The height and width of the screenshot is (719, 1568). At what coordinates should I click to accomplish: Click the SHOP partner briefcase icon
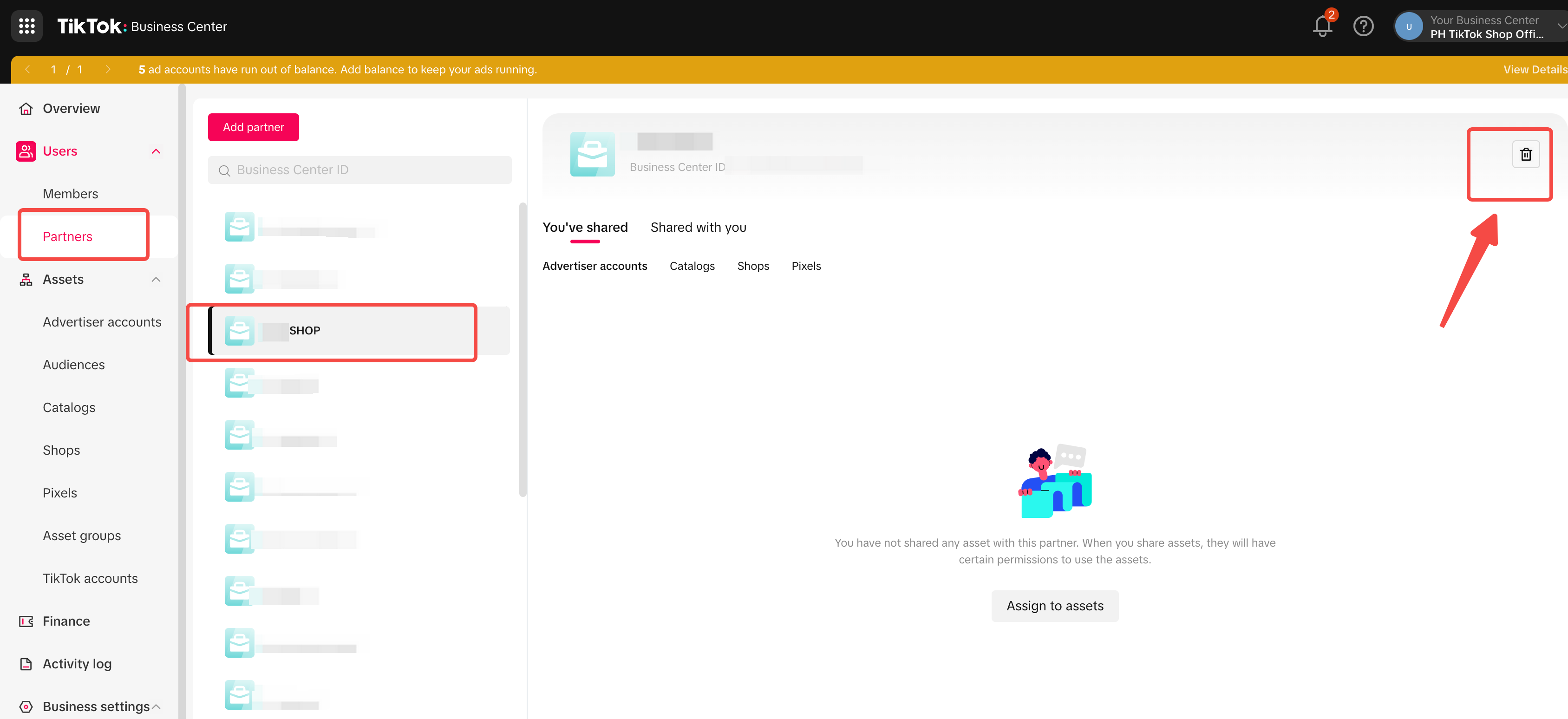(x=239, y=331)
